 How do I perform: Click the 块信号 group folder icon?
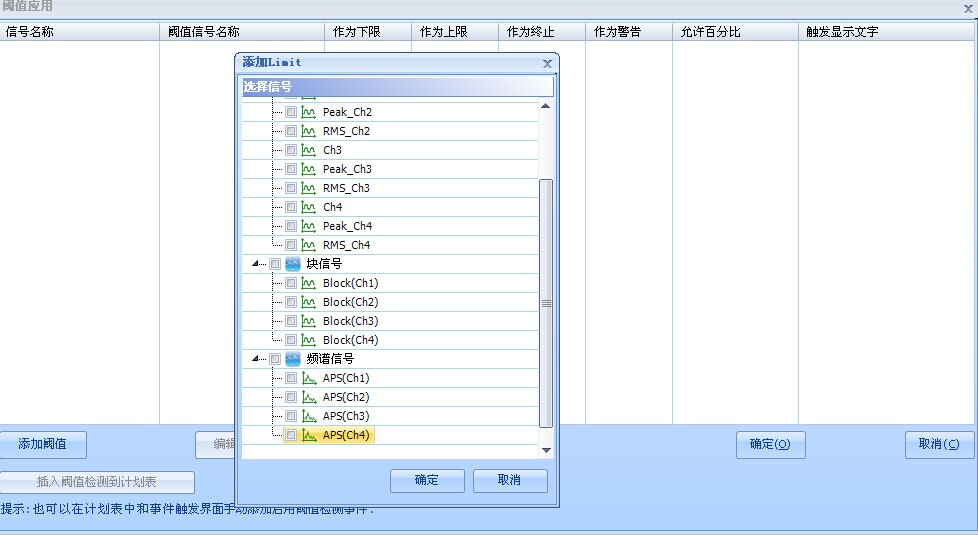click(x=293, y=264)
